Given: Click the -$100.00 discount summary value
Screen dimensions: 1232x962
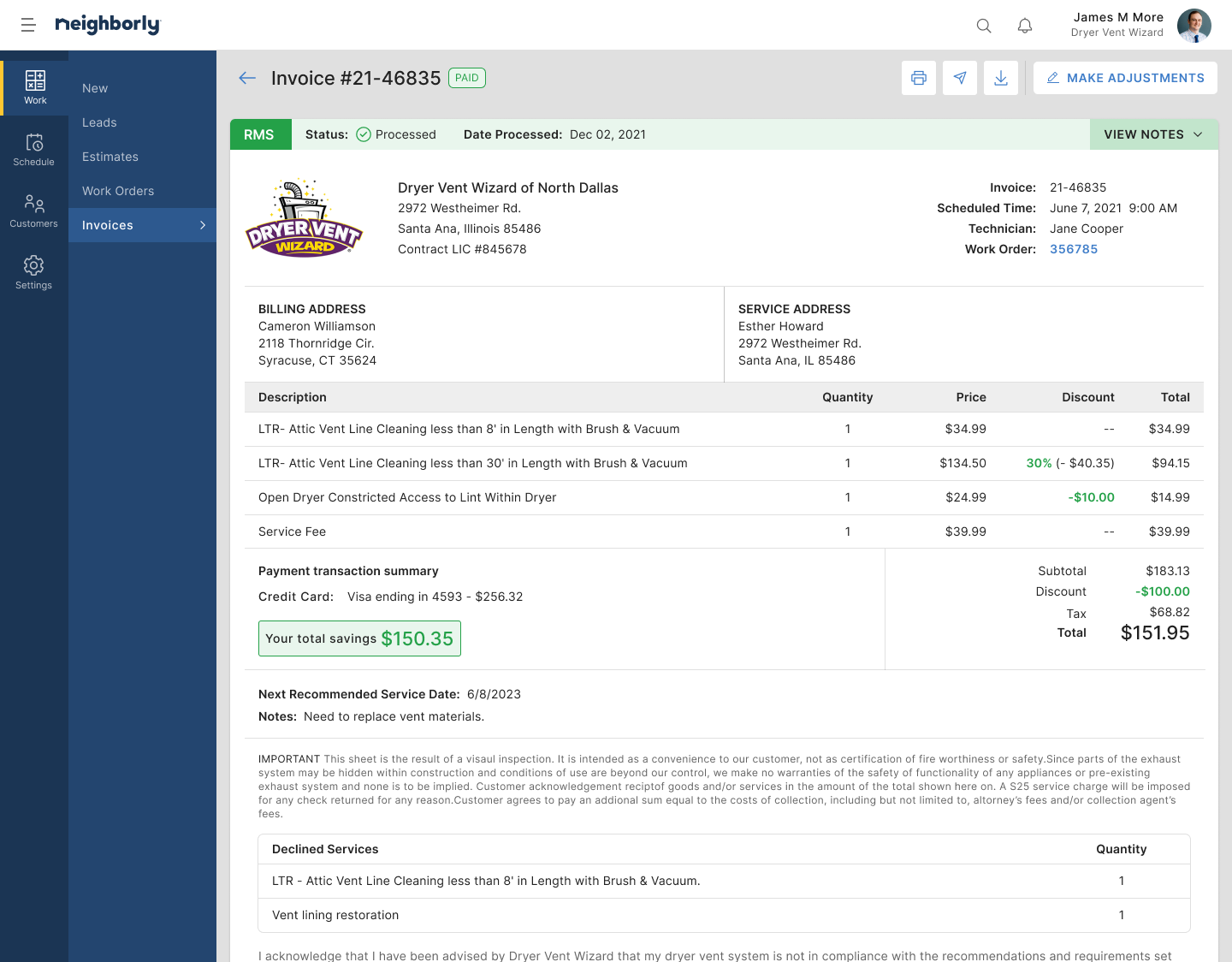Looking at the screenshot, I should click(x=1163, y=591).
